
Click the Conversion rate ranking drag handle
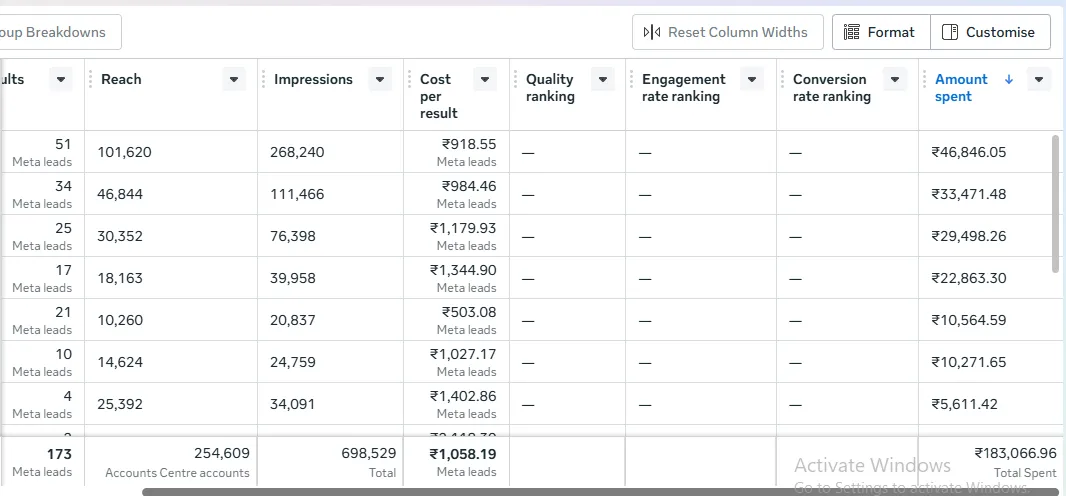pyautogui.click(x=783, y=79)
